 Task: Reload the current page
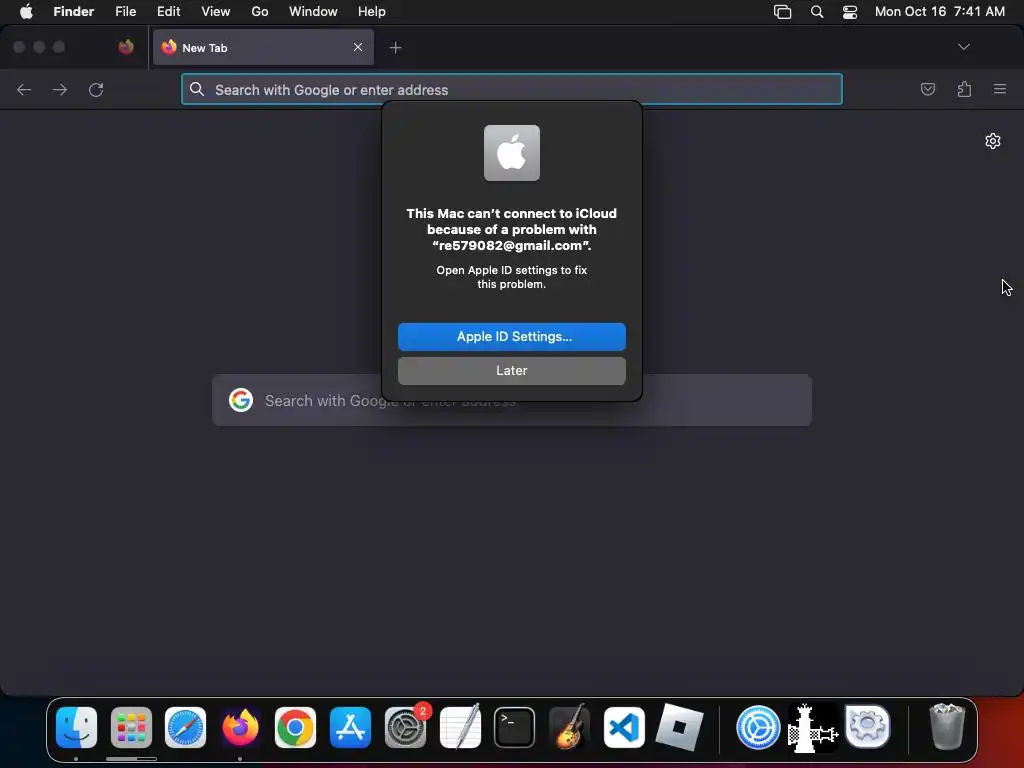pyautogui.click(x=96, y=89)
